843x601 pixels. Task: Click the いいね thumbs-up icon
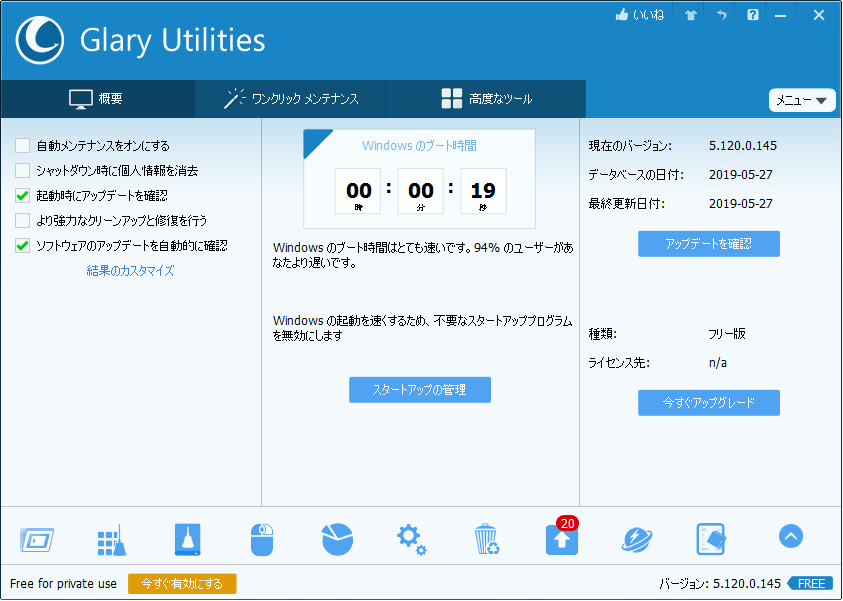(x=622, y=15)
